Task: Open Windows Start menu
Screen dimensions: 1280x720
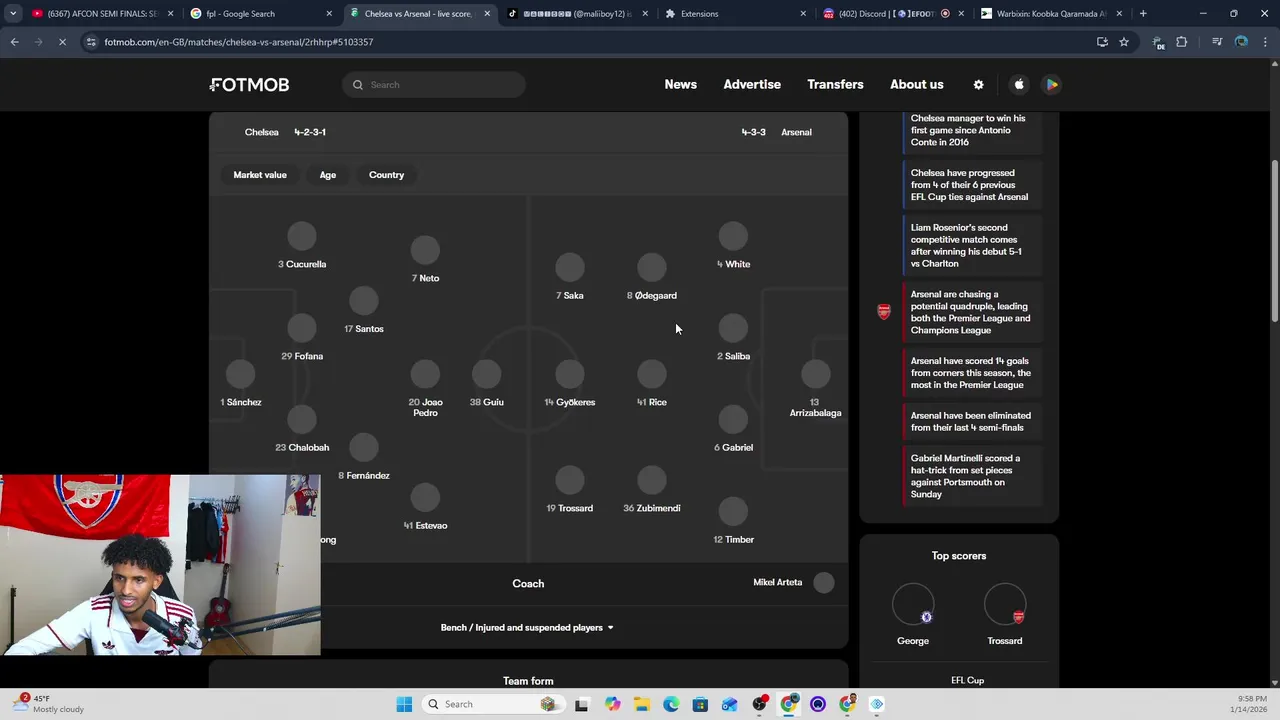Action: (404, 704)
